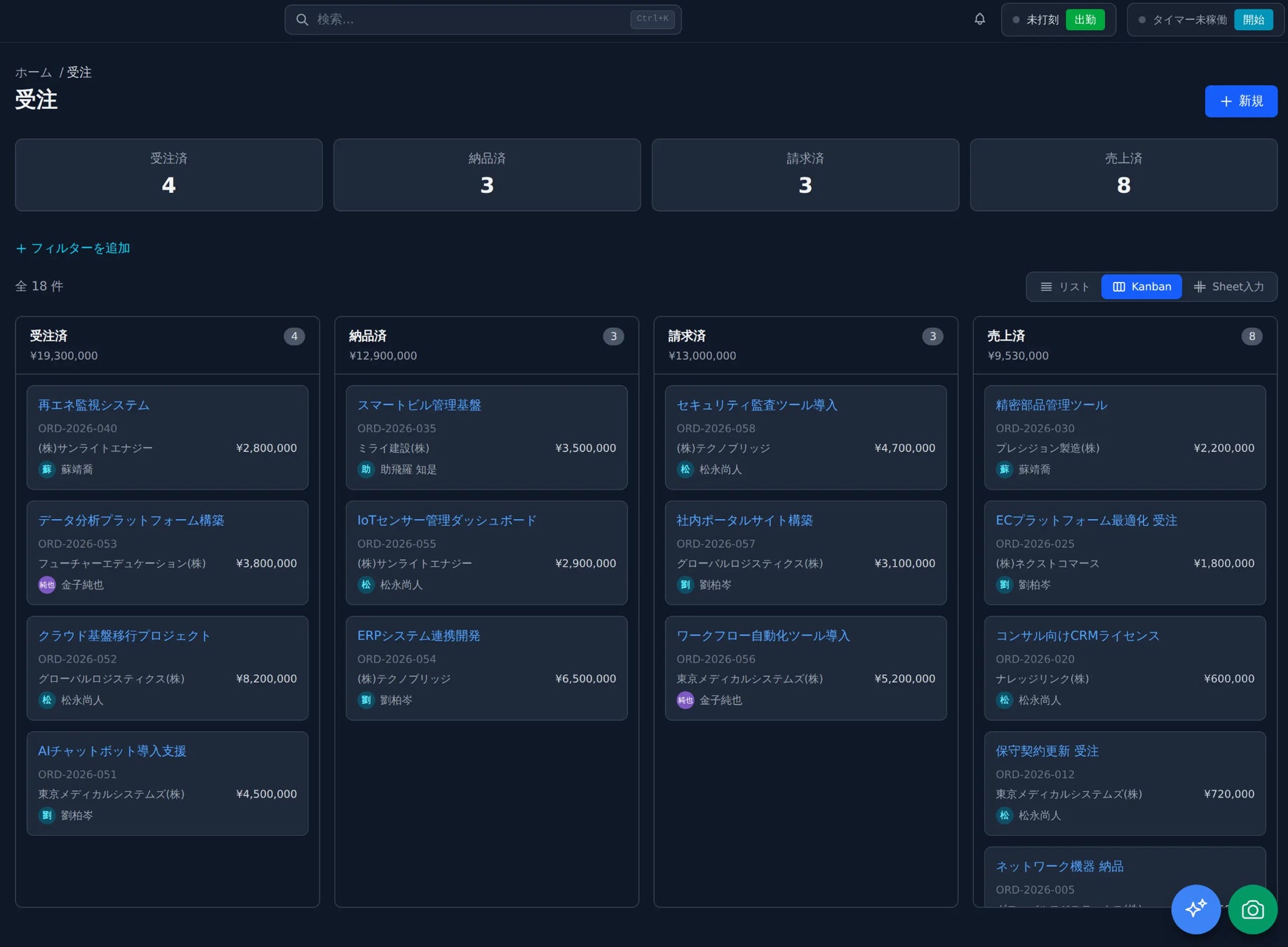Click order number ORD-2026-058
The image size is (1288, 947).
[716, 429]
